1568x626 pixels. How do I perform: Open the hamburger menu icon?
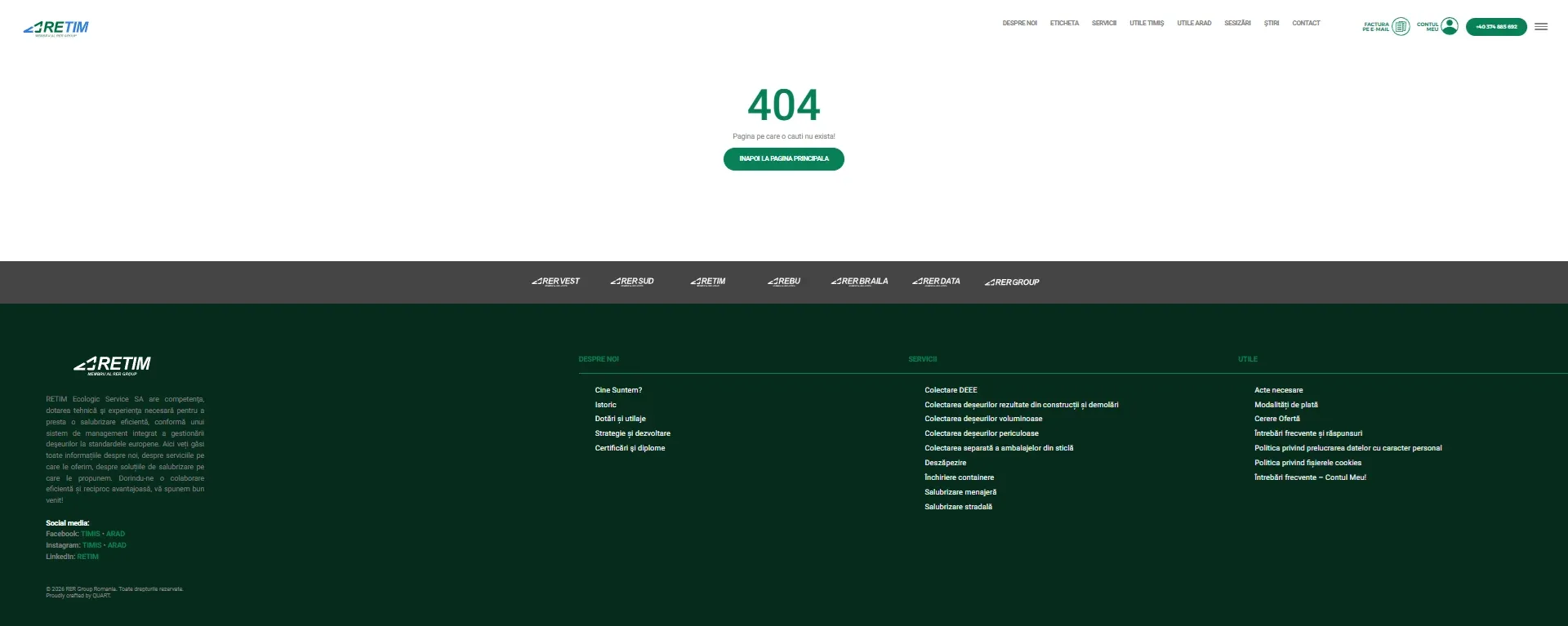pos(1541,27)
